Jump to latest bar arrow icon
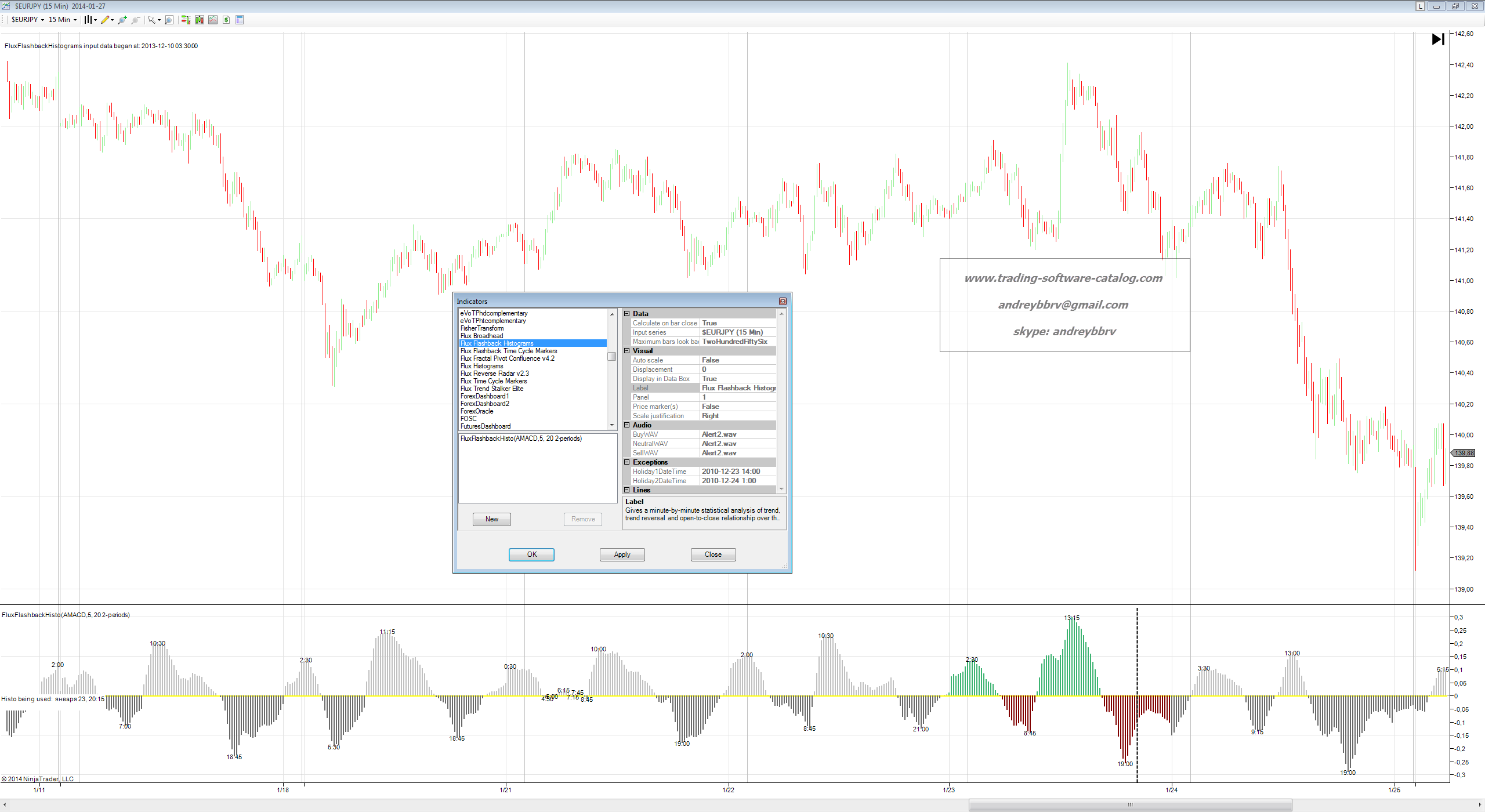1485x812 pixels. [x=1437, y=39]
